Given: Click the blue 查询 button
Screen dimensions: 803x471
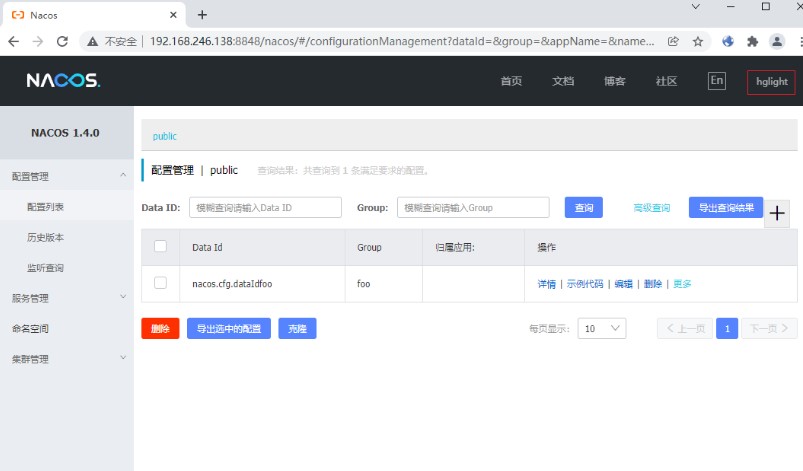Looking at the screenshot, I should tap(583, 207).
